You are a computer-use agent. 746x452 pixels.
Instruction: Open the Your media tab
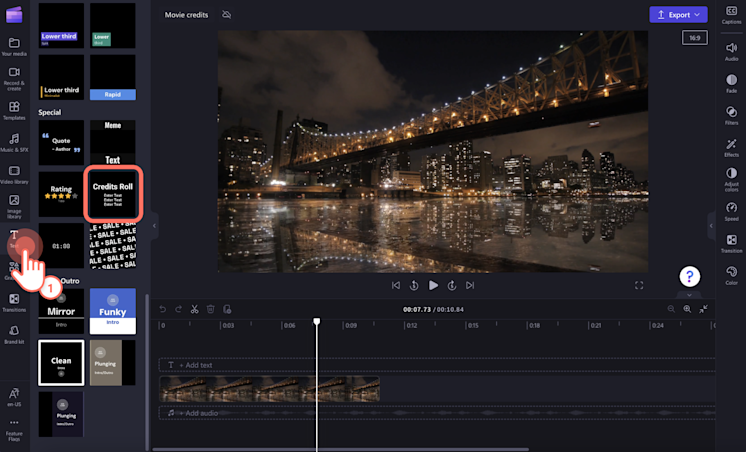14,47
